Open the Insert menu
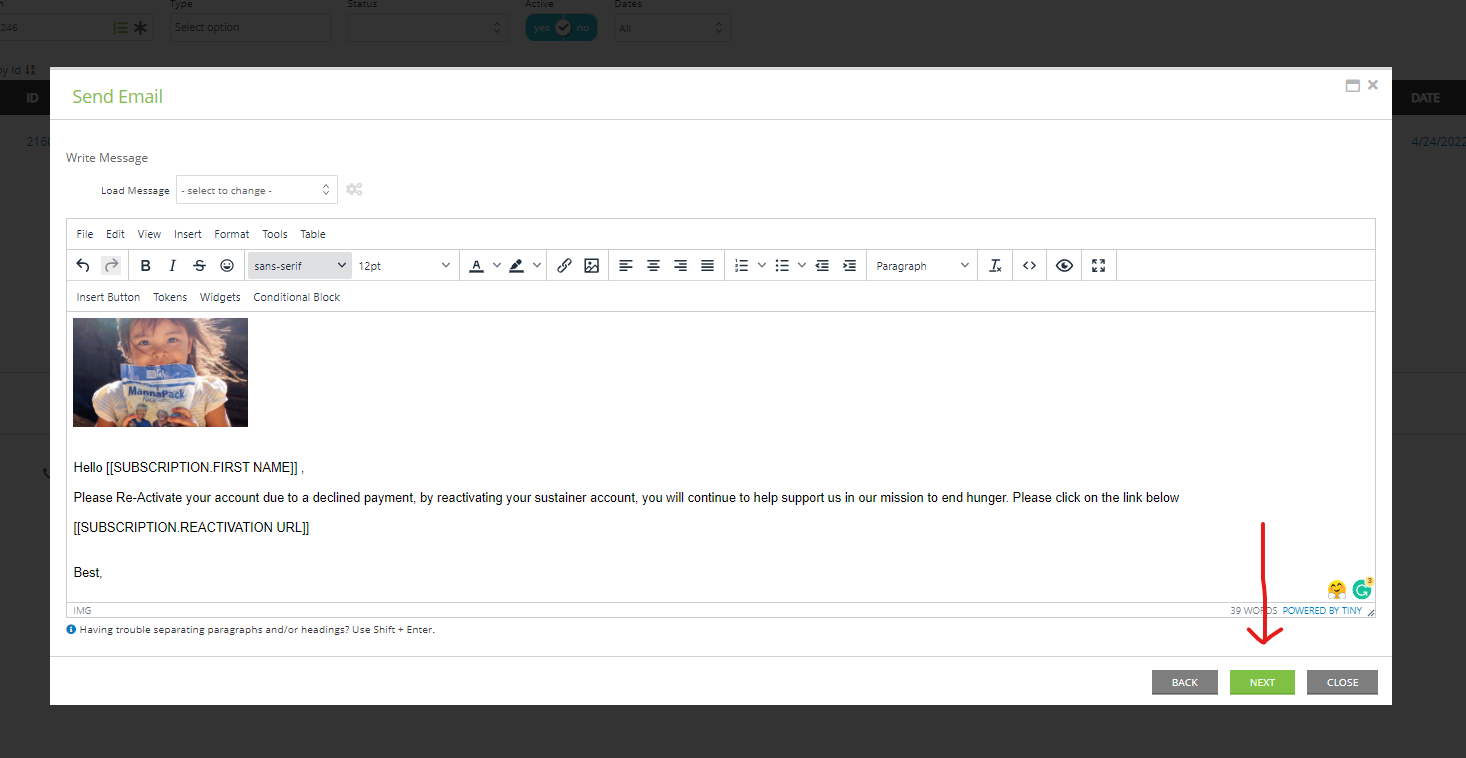This screenshot has width=1466, height=758. pos(188,234)
